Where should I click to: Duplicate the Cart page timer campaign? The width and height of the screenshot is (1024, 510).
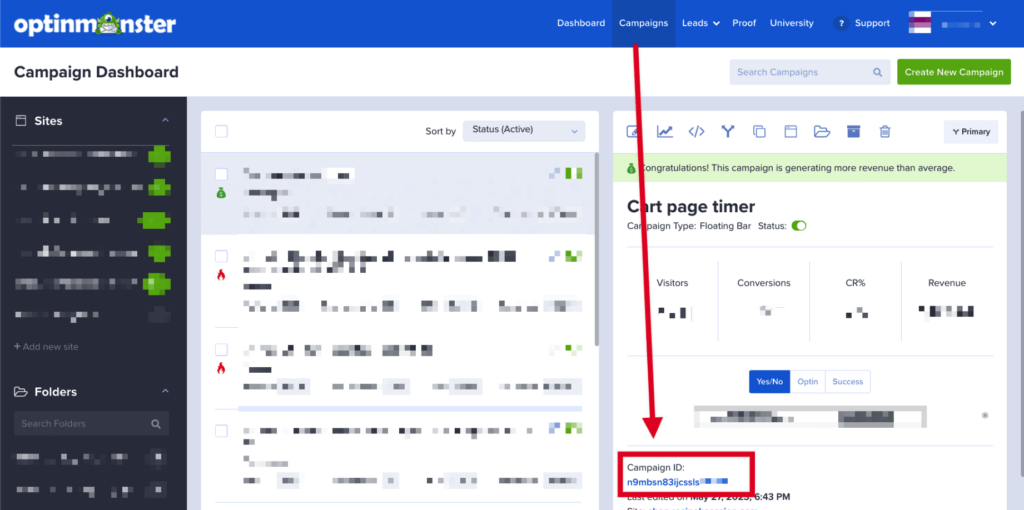point(759,131)
